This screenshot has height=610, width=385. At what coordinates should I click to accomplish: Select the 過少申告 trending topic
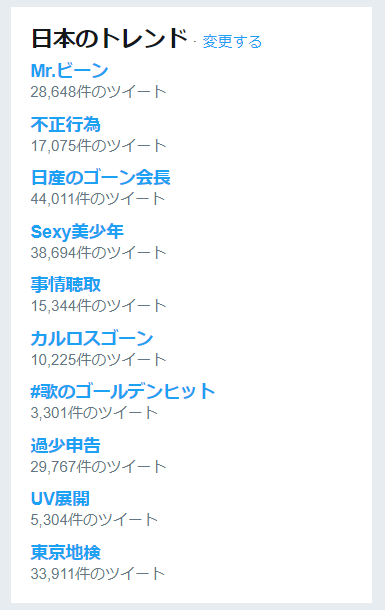tap(66, 445)
